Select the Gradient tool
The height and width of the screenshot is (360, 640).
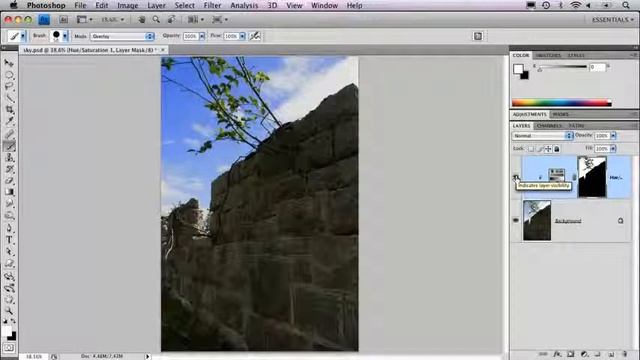(9, 192)
